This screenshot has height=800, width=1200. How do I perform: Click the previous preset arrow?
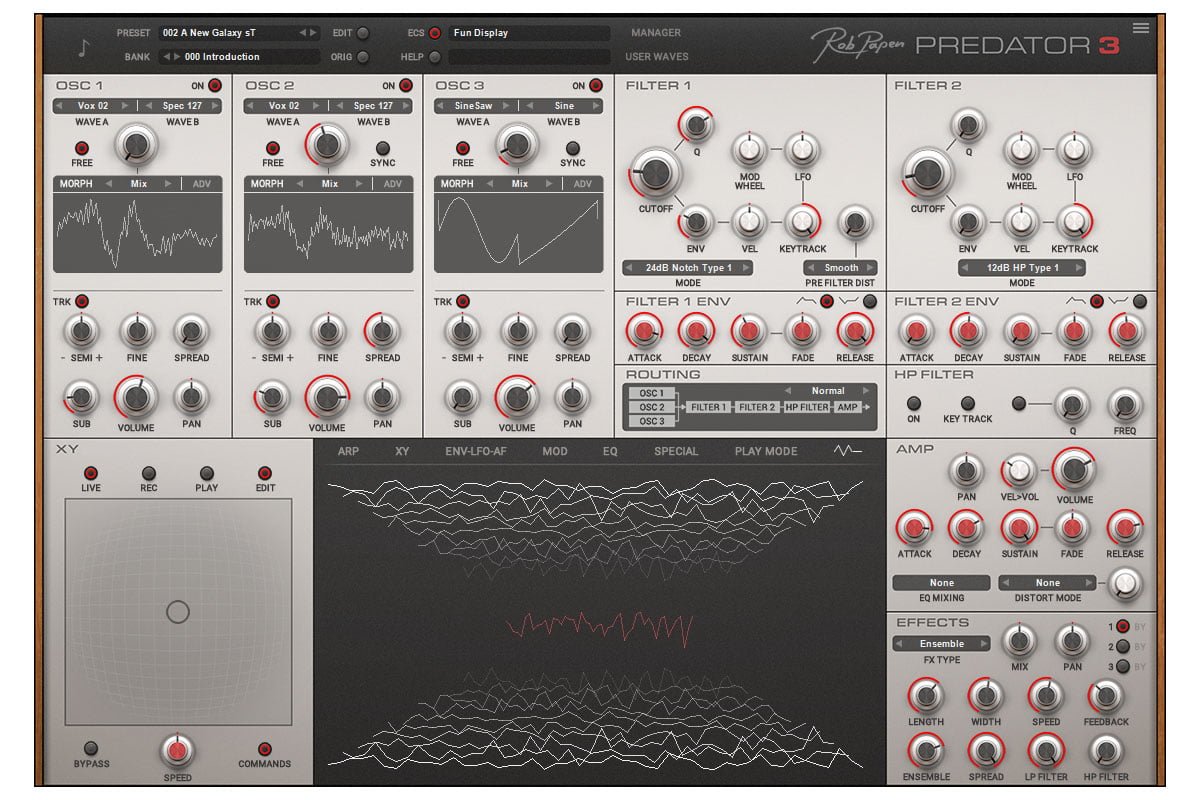(303, 33)
